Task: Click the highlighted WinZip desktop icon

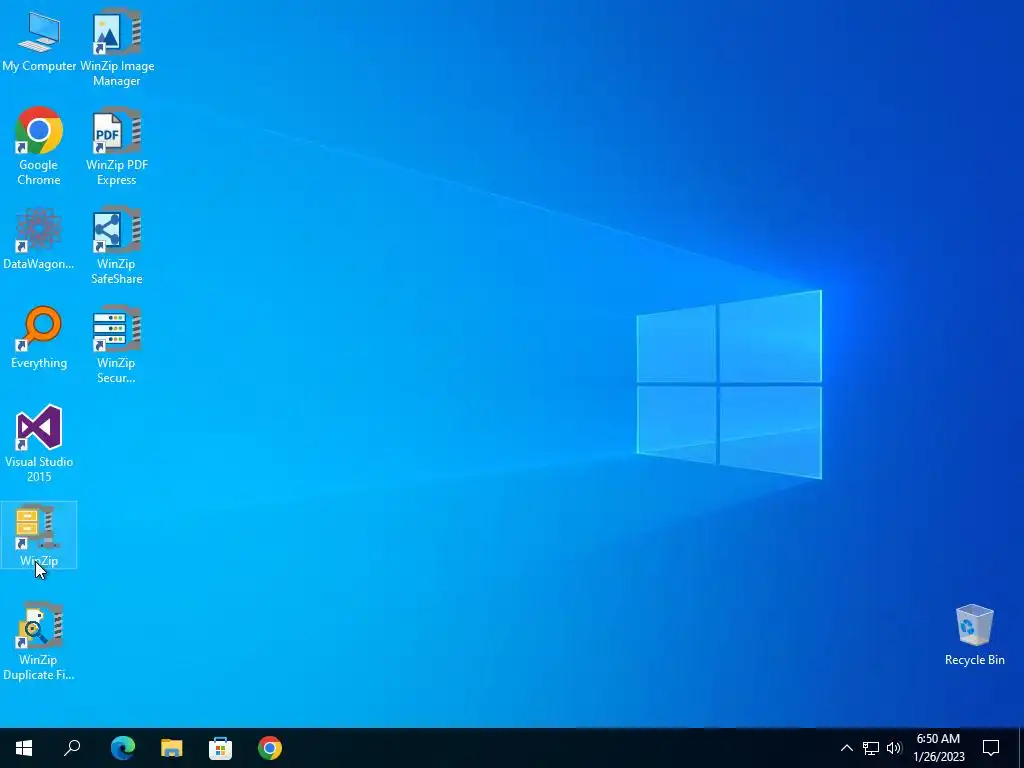Action: [39, 536]
